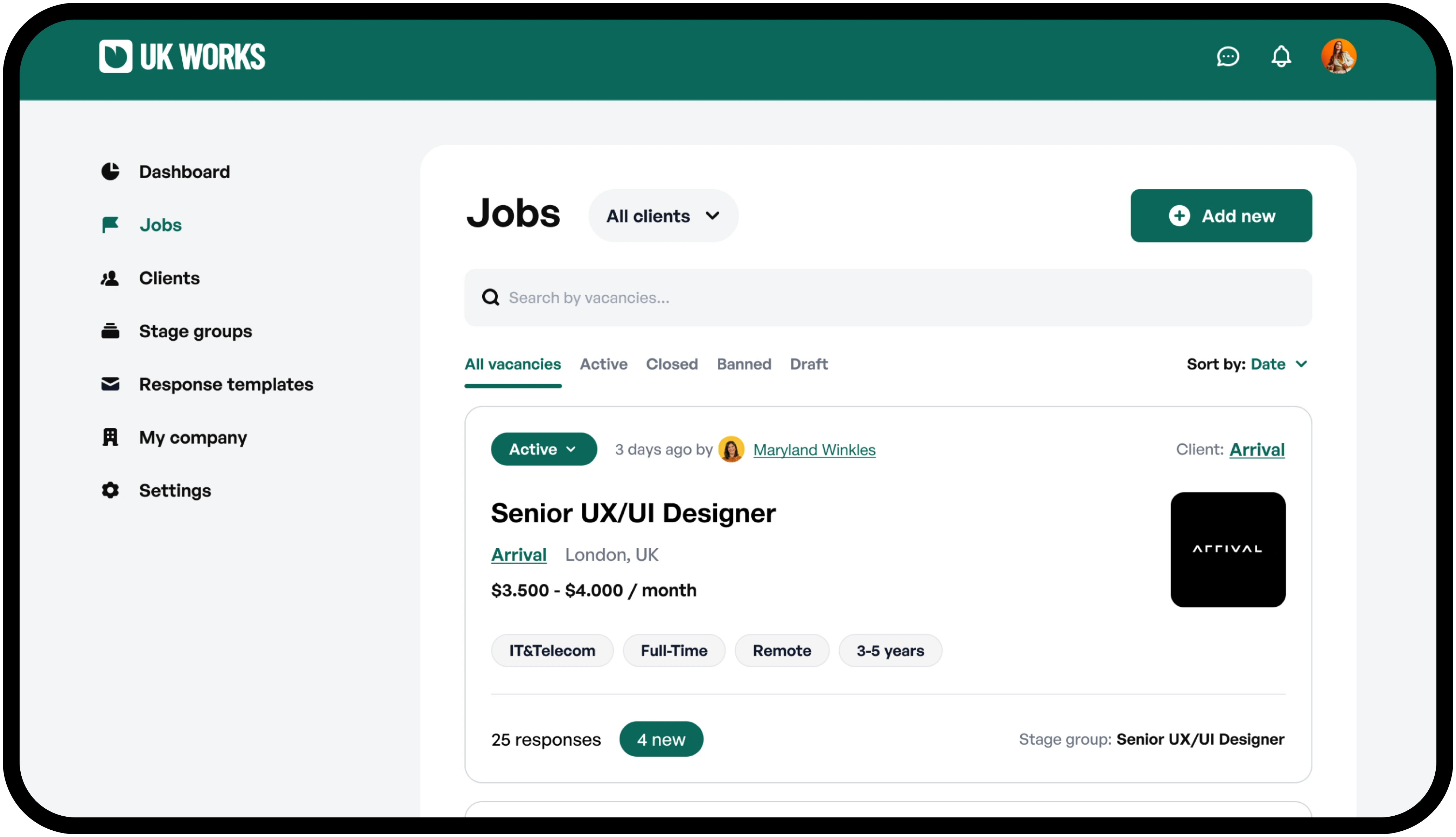
Task: Open the Senior UX/UI Designer job title
Action: [x=633, y=513]
